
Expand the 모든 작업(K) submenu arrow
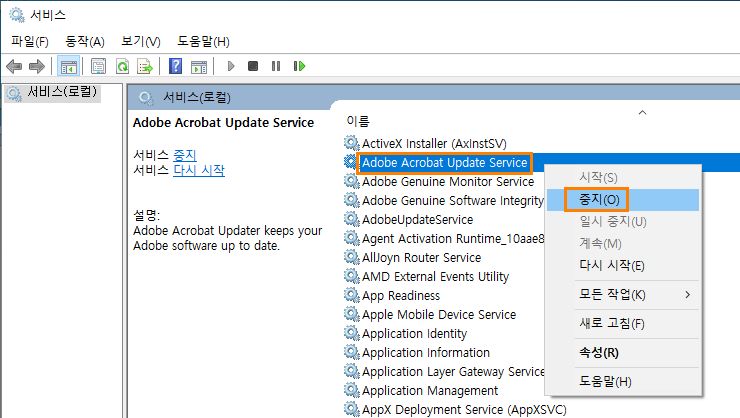point(688,295)
